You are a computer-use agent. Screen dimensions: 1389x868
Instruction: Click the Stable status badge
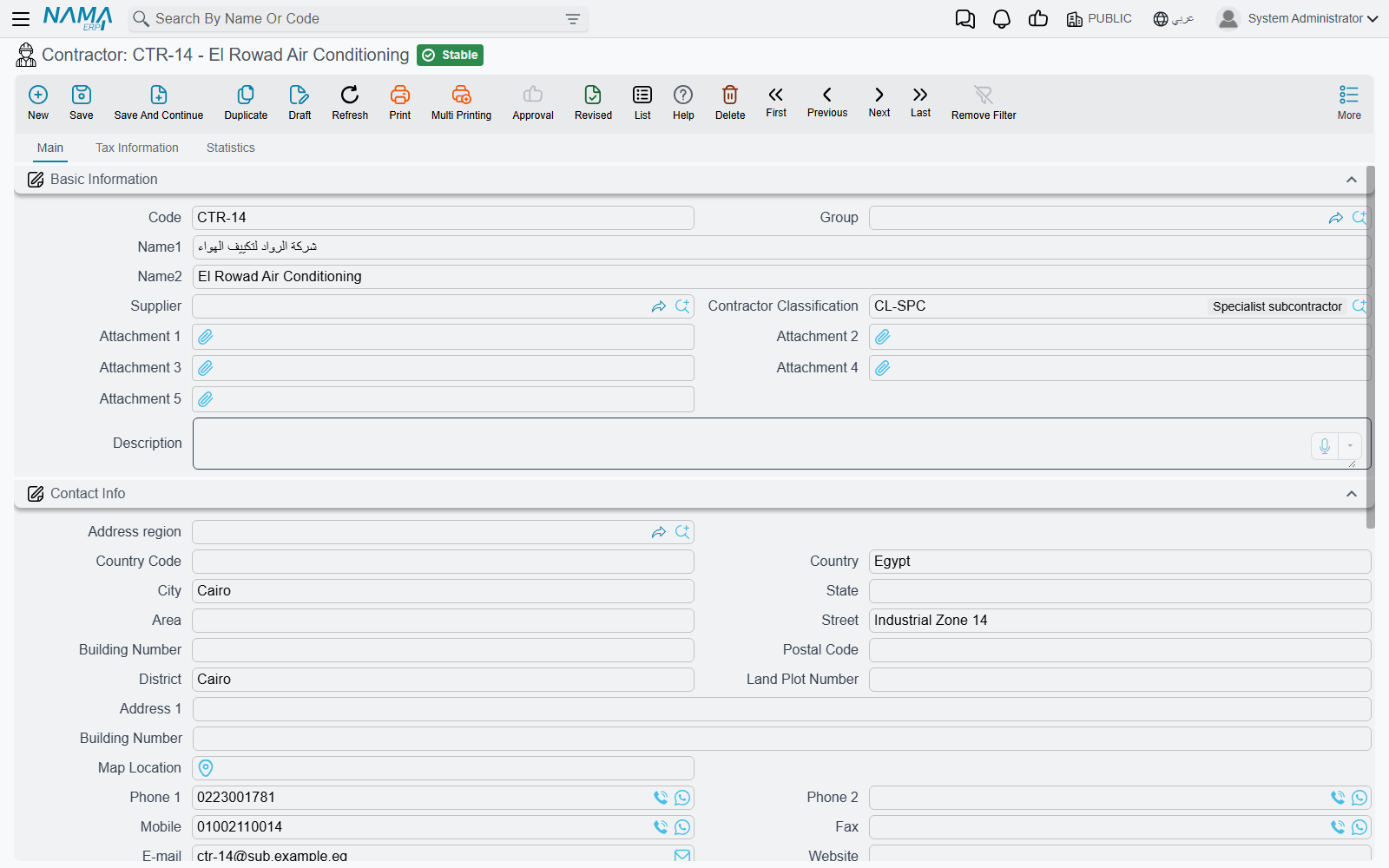click(x=450, y=55)
